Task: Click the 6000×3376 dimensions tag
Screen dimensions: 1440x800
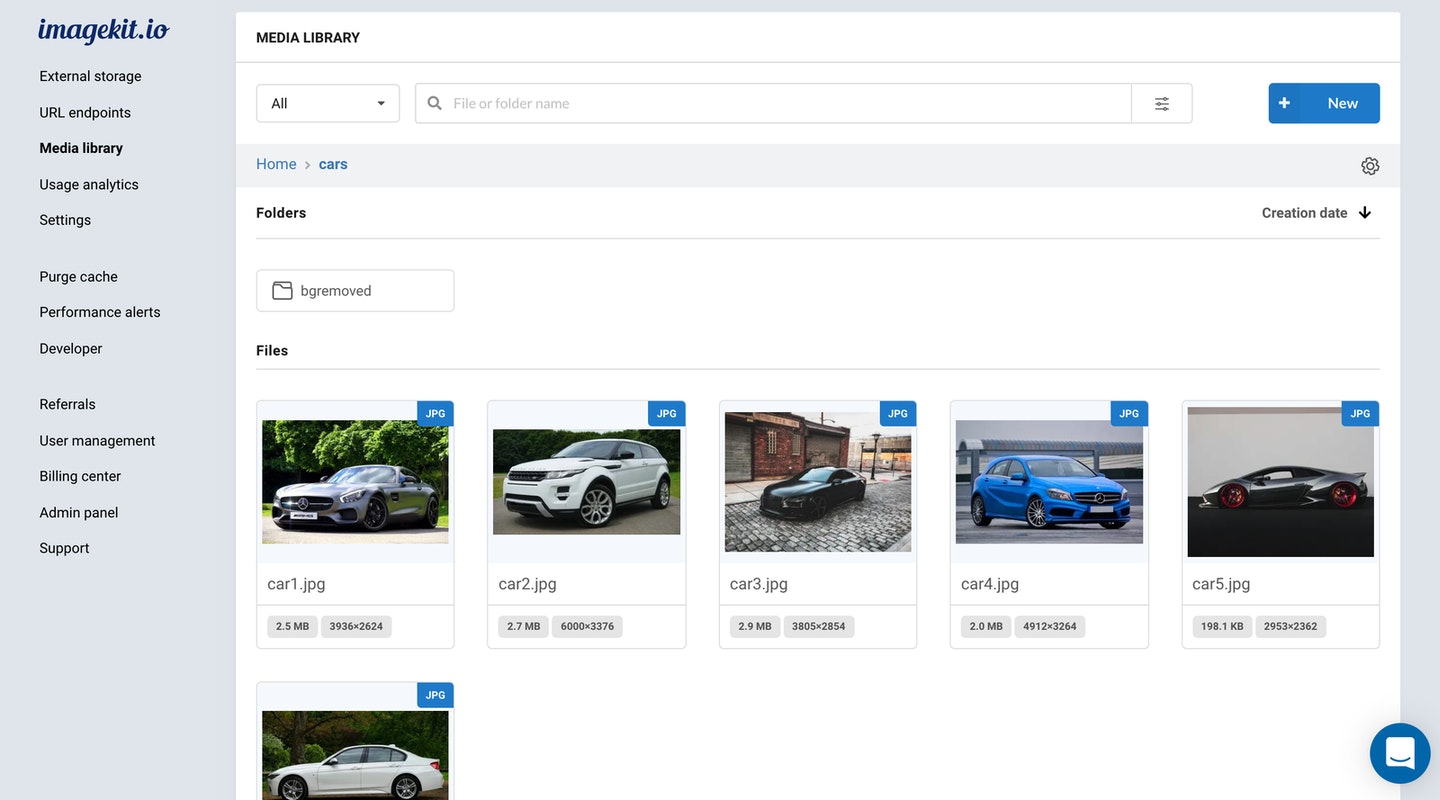Action: (x=587, y=627)
